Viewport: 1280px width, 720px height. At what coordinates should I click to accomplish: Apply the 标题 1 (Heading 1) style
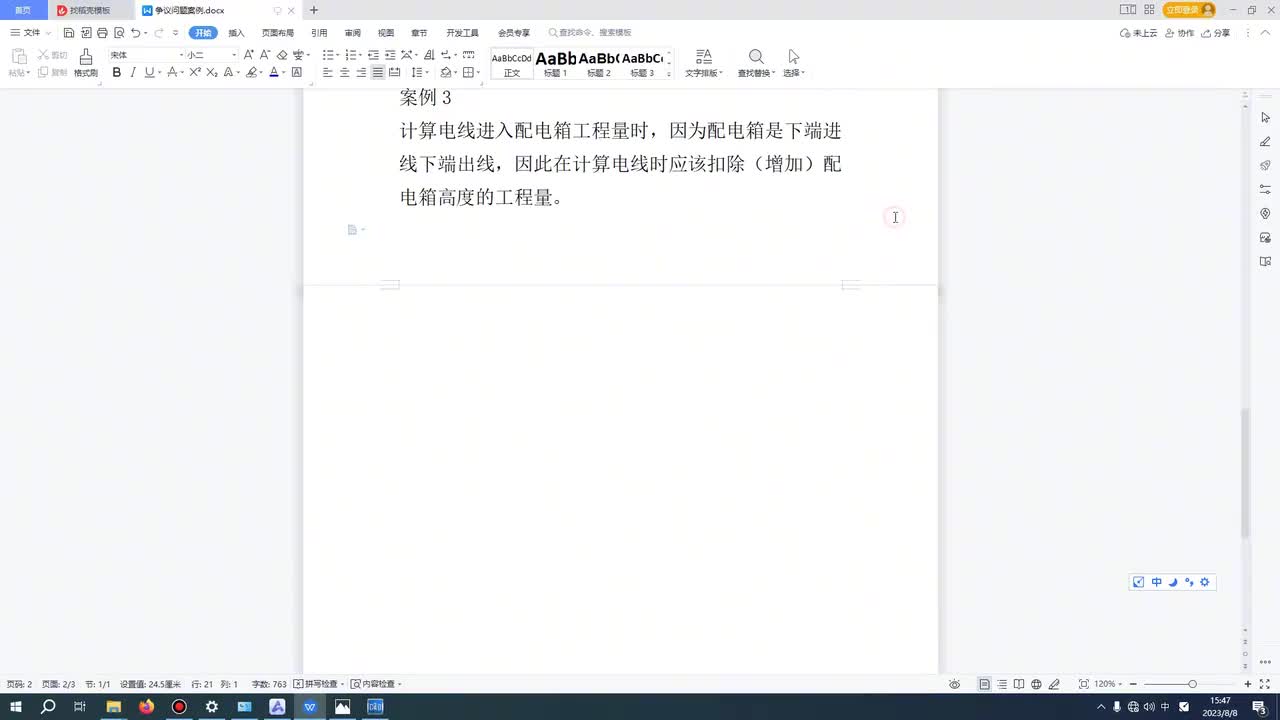pos(556,64)
